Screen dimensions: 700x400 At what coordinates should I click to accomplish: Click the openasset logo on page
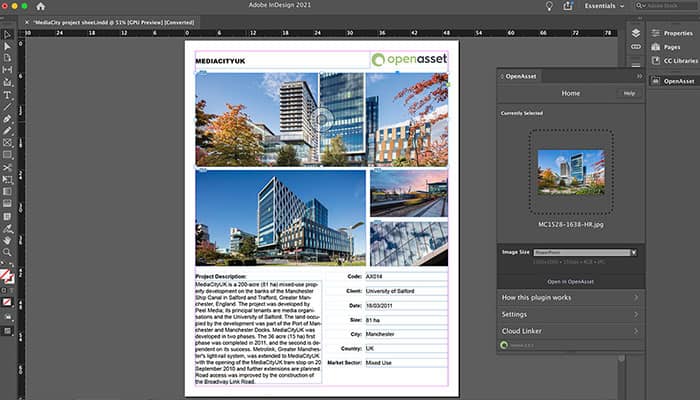[409, 59]
